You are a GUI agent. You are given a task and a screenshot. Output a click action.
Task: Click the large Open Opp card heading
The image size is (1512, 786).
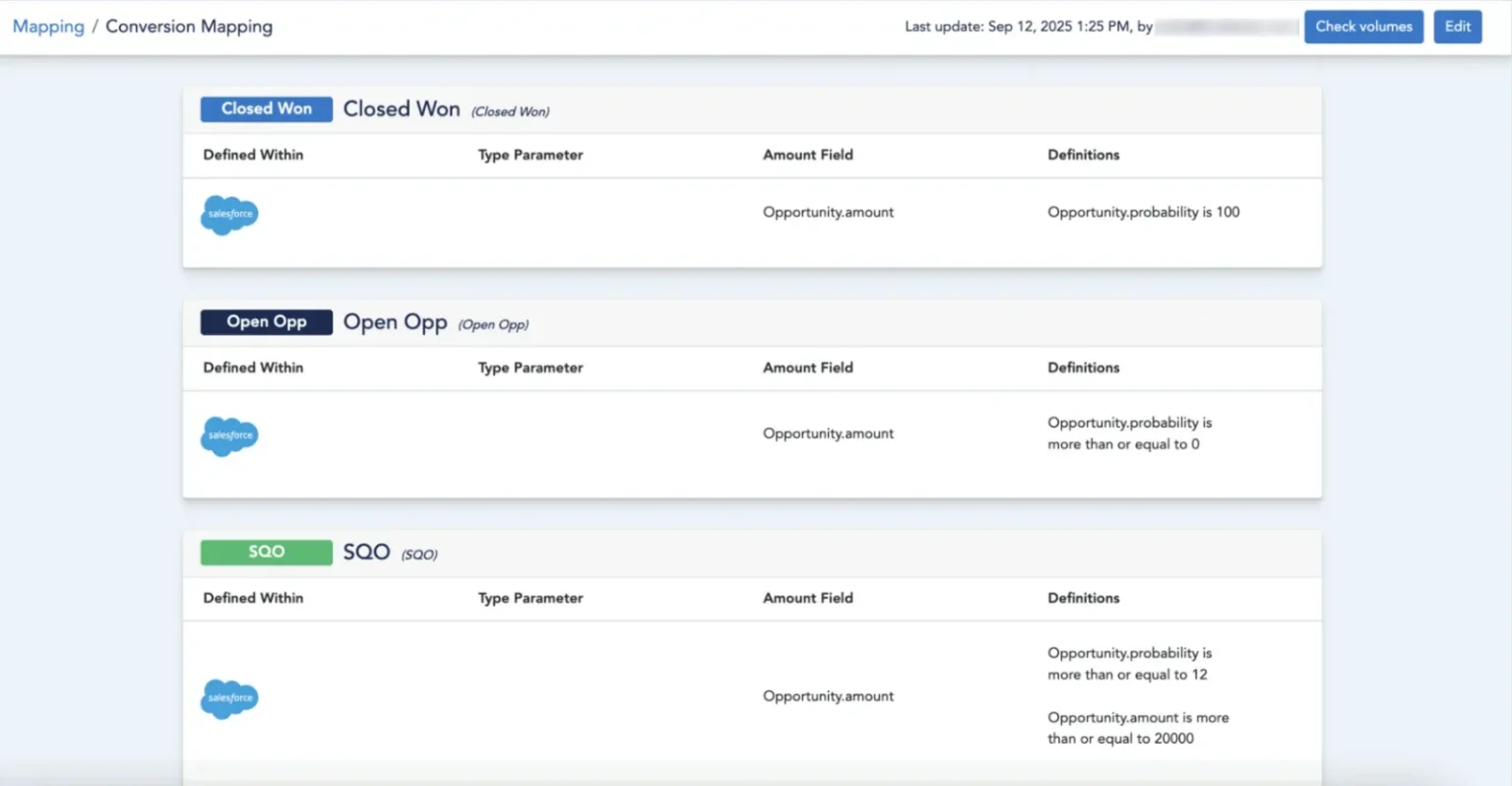[396, 323]
